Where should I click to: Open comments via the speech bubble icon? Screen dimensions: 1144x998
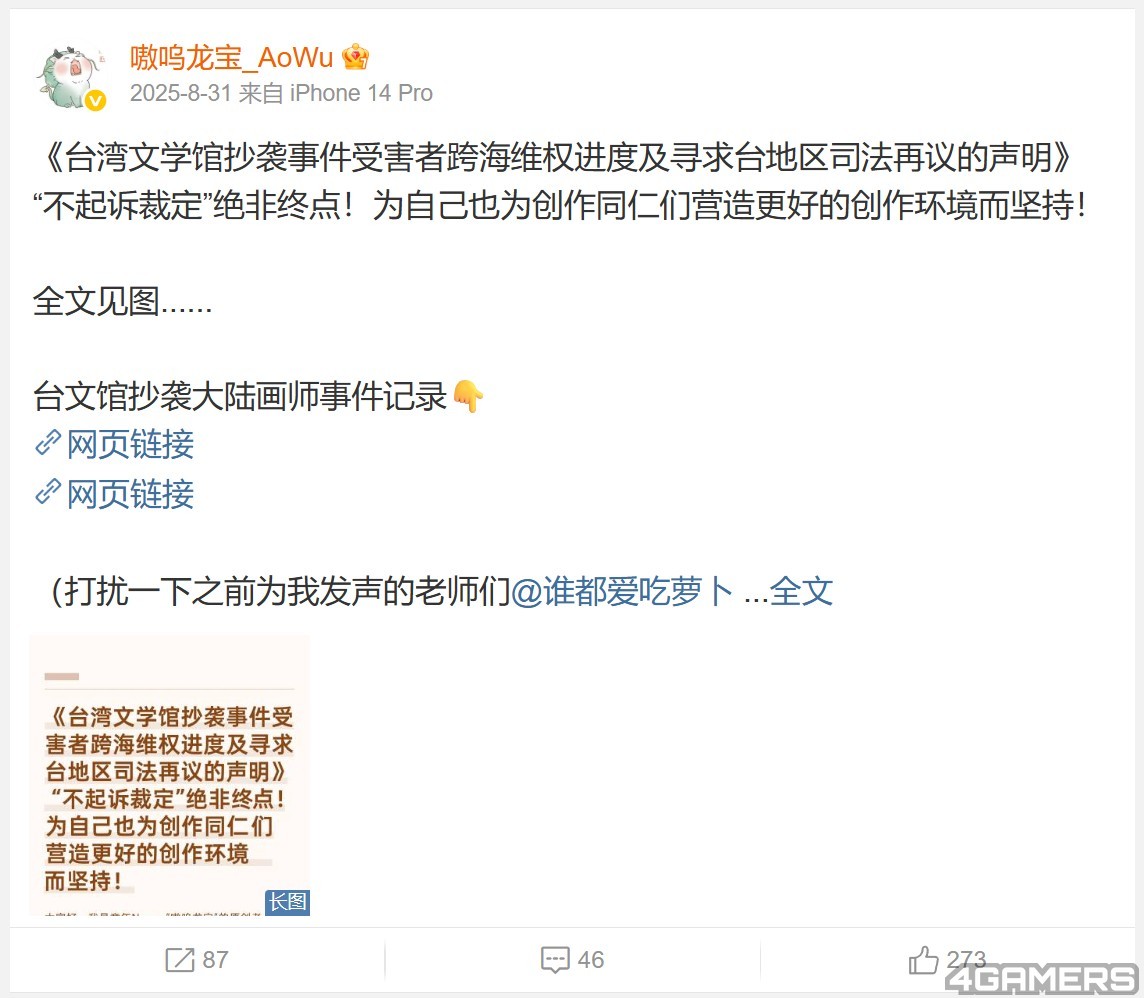pyautogui.click(x=555, y=960)
